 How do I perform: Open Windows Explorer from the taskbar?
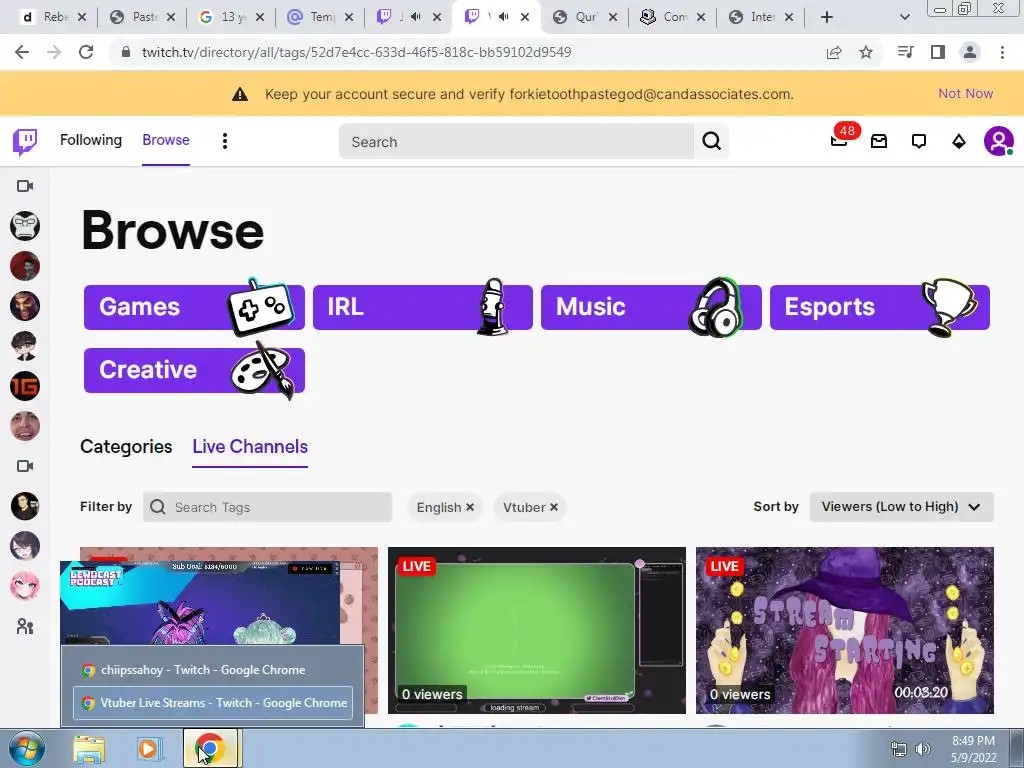89,749
